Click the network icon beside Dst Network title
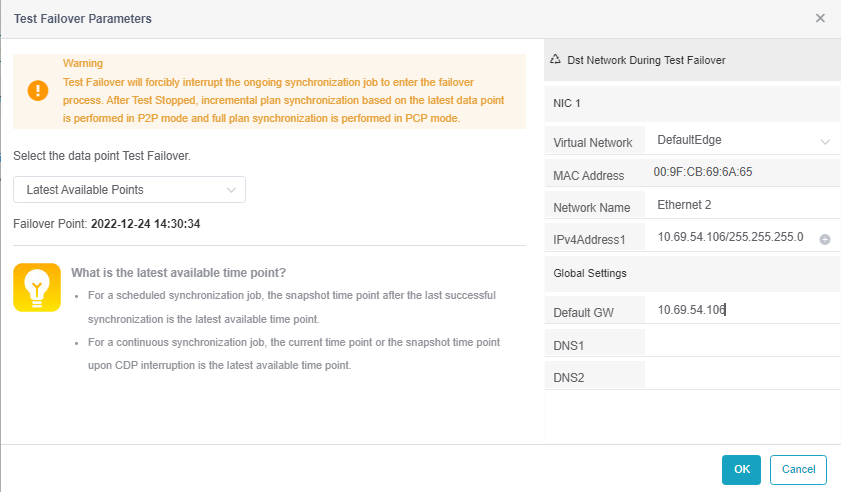The image size is (841, 492). click(x=555, y=60)
